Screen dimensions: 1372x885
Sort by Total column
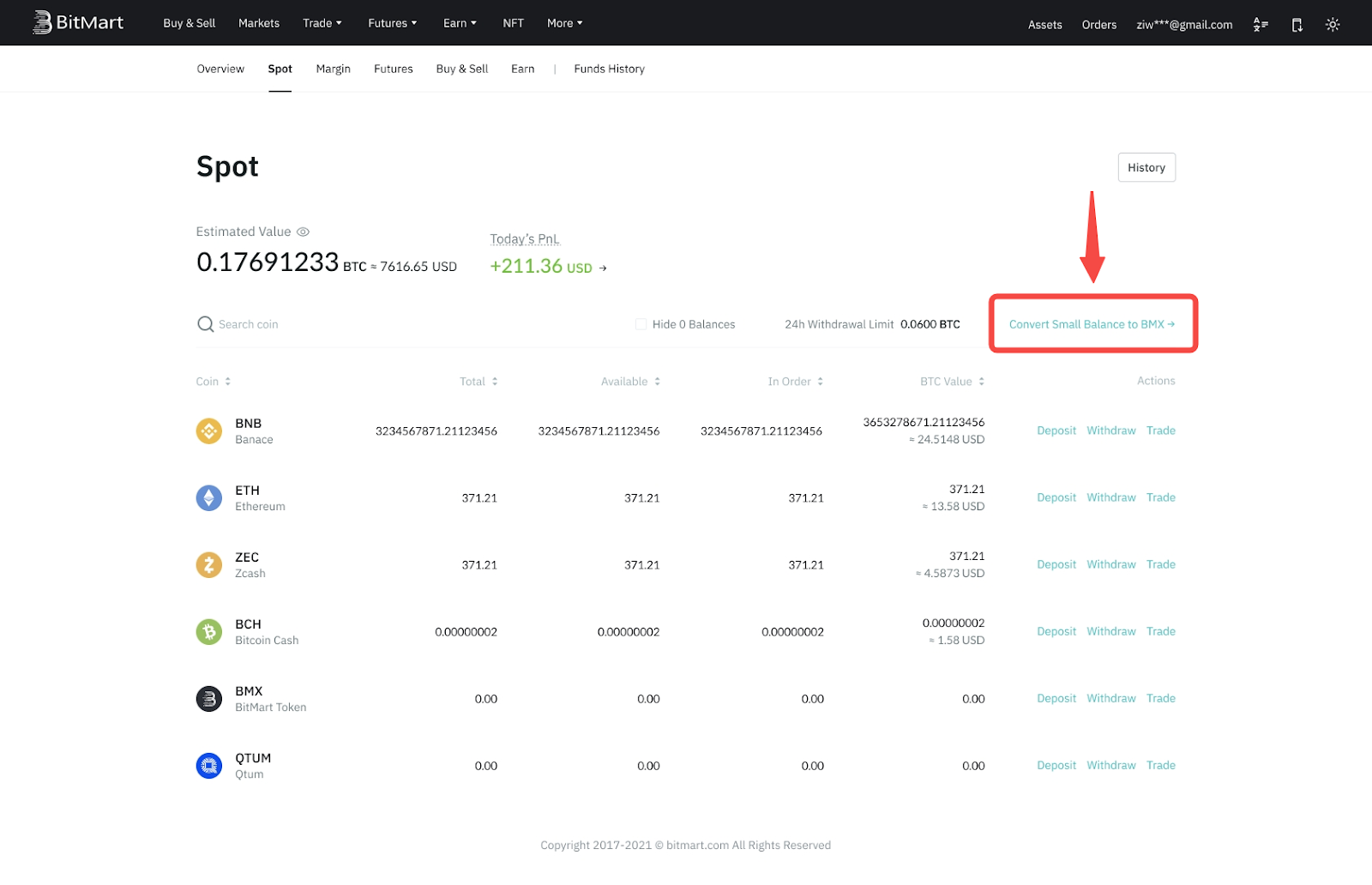click(478, 382)
